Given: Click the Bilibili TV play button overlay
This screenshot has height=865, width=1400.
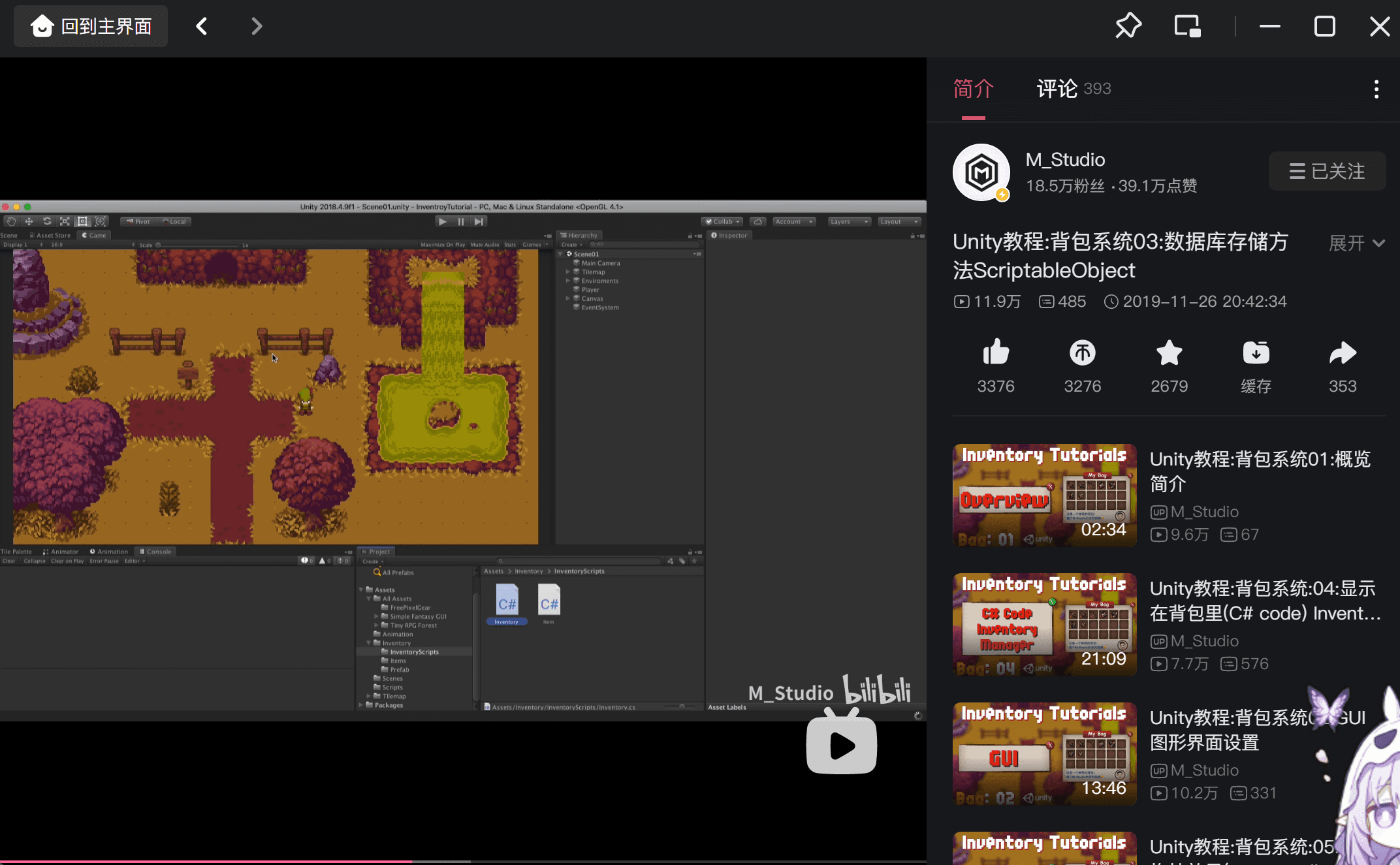Looking at the screenshot, I should point(842,743).
